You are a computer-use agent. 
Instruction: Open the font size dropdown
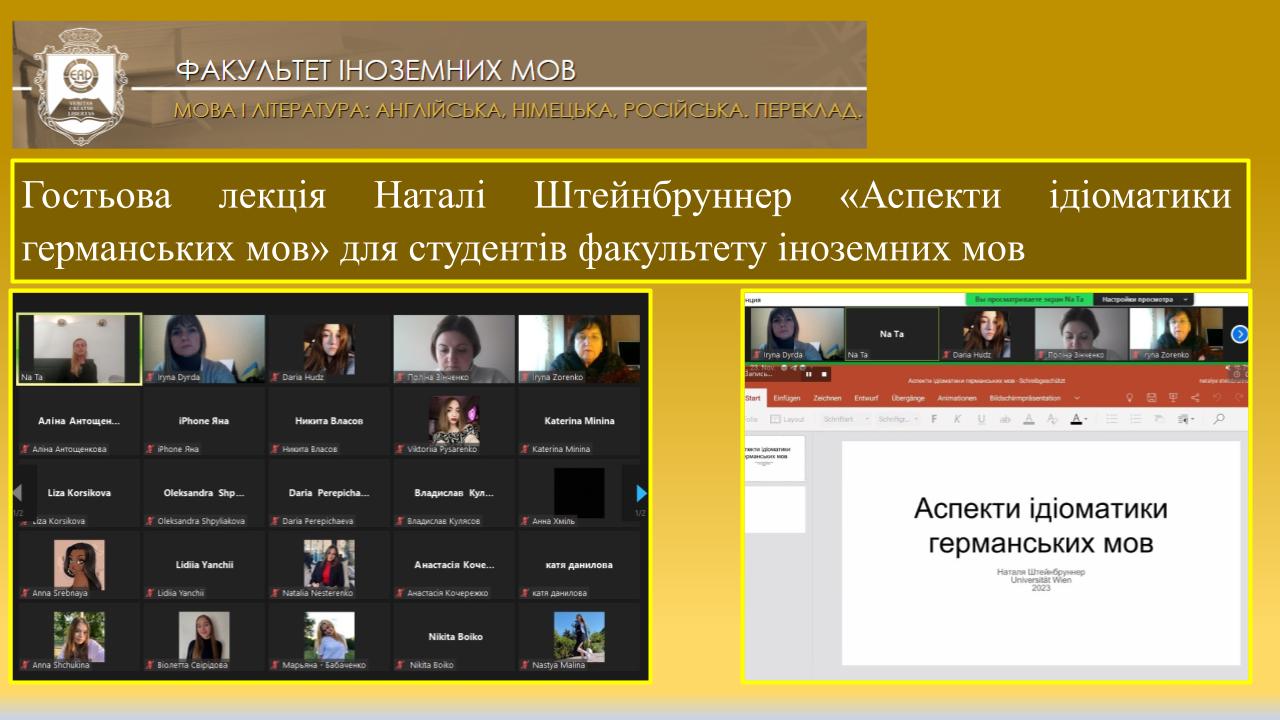pos(898,419)
